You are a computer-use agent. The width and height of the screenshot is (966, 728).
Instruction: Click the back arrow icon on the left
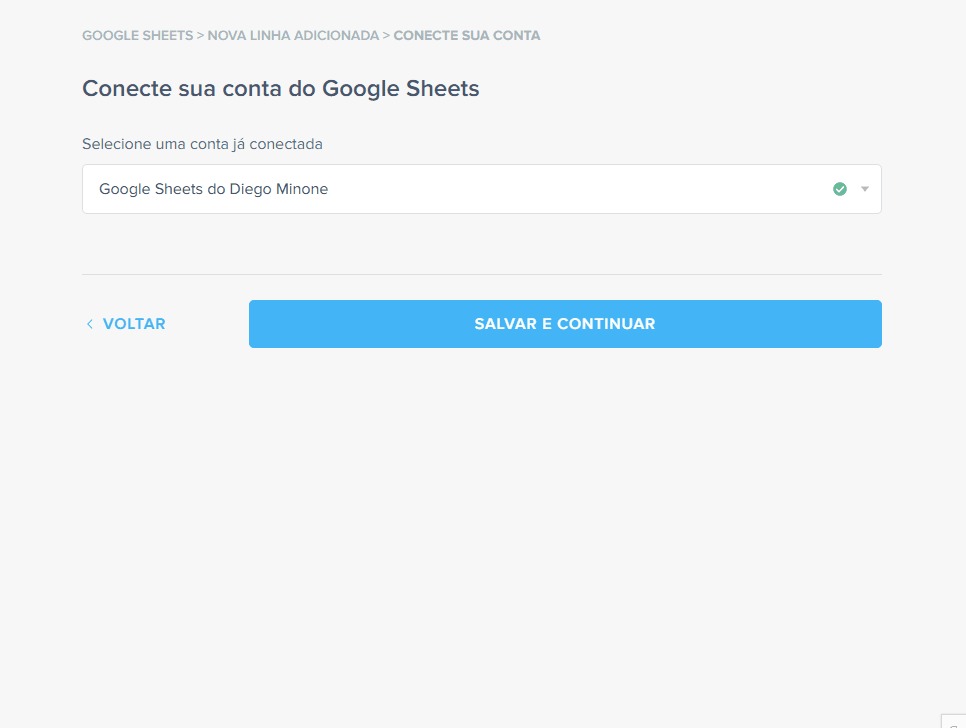90,323
